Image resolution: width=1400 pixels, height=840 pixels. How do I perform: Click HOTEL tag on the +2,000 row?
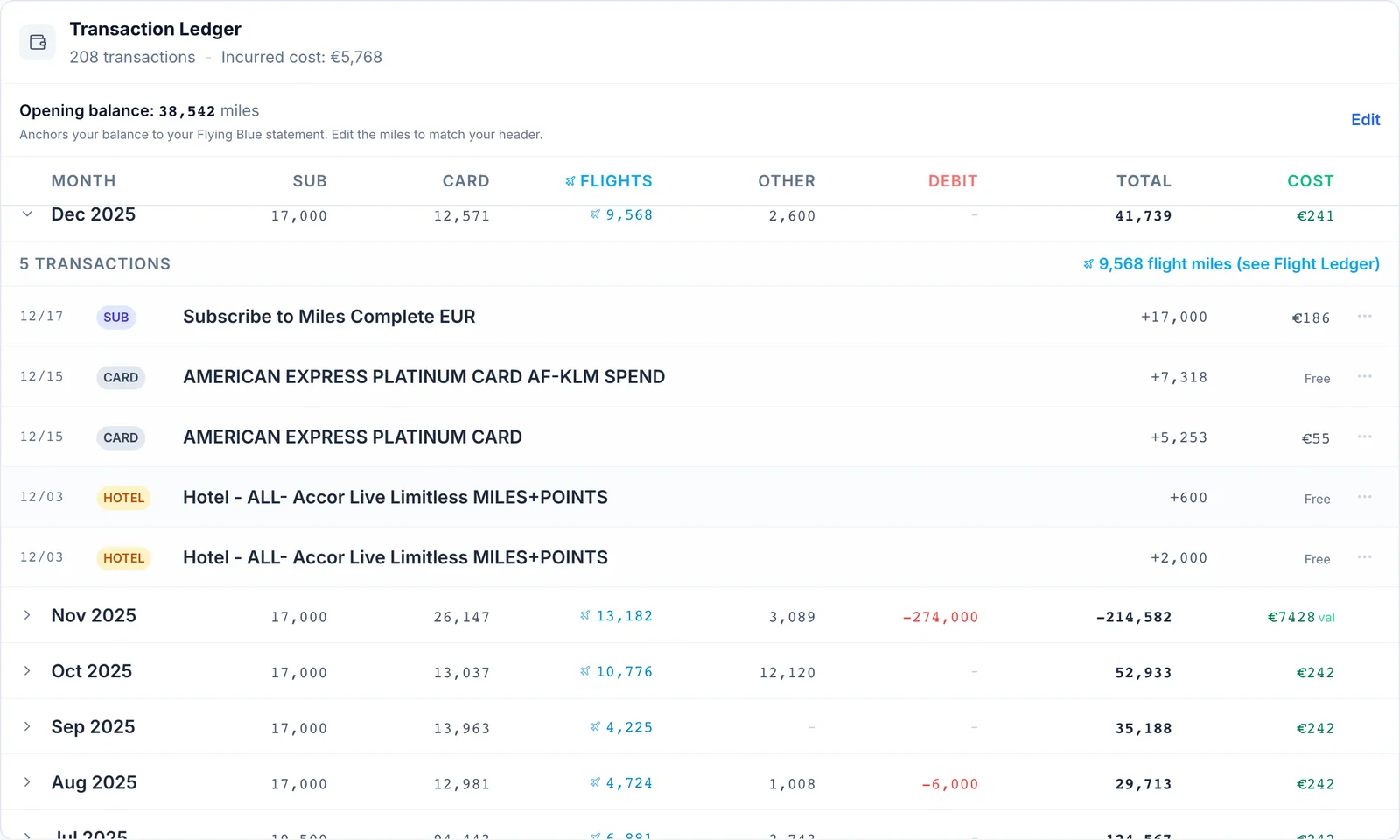123,558
